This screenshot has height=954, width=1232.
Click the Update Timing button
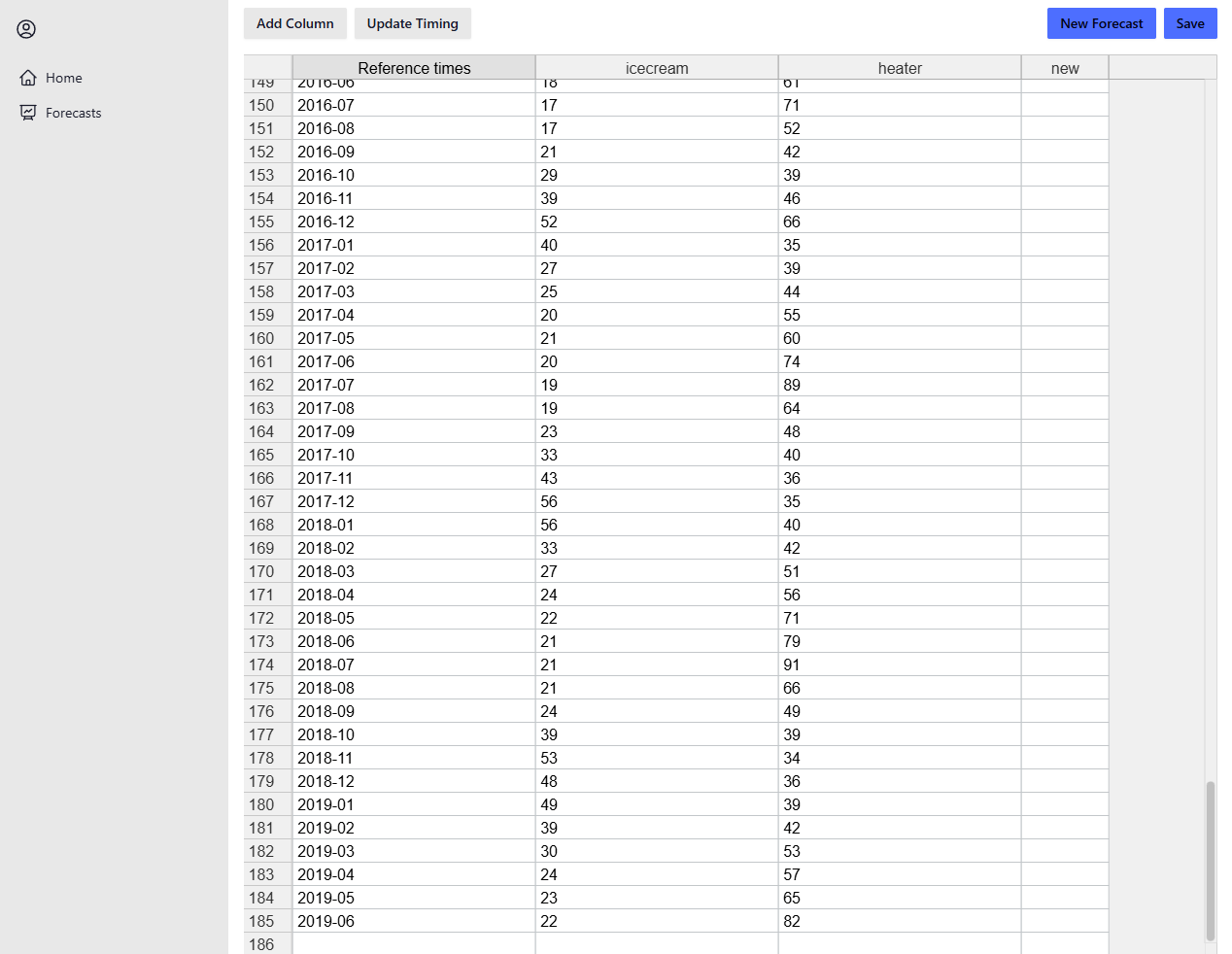(413, 23)
